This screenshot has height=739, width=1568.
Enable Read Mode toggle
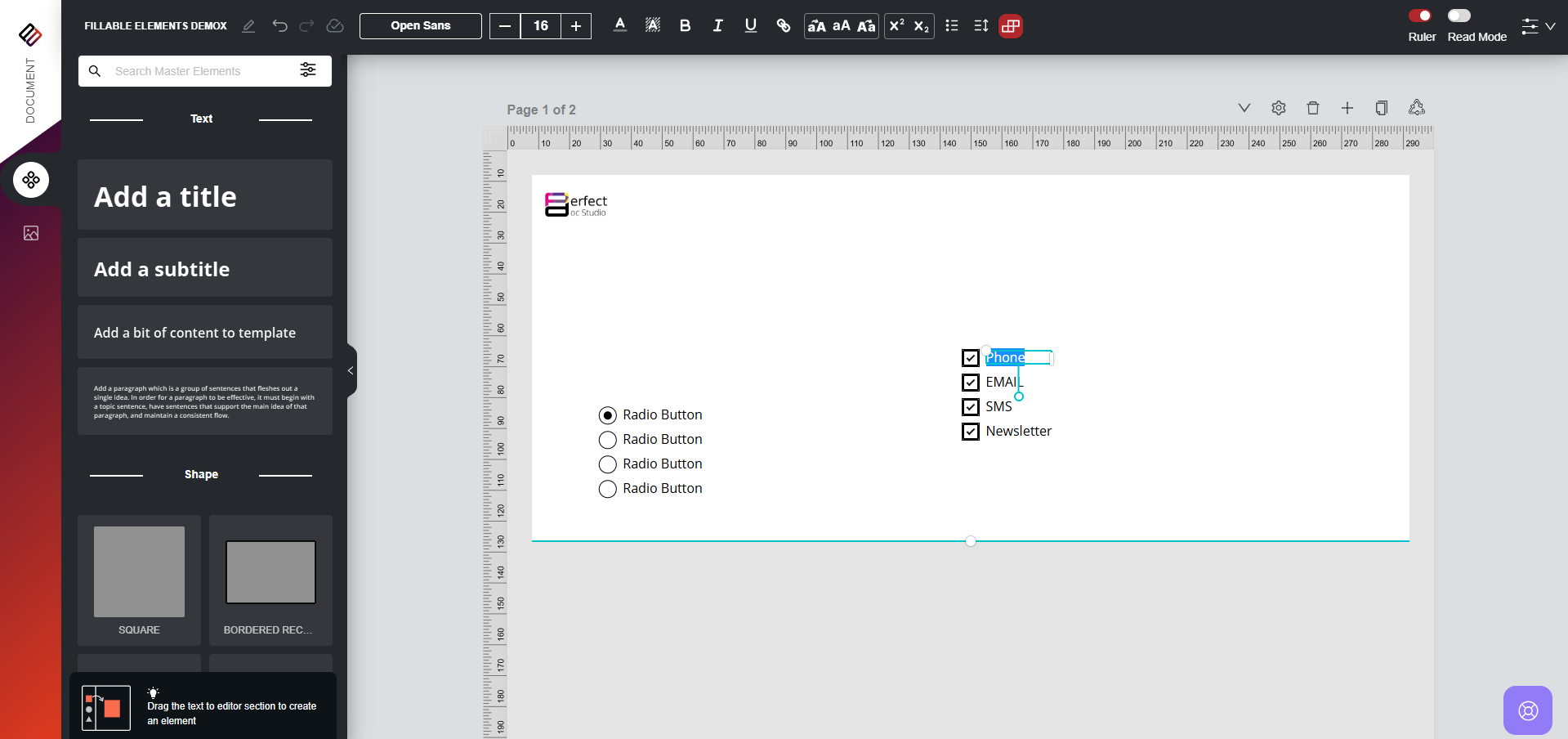pos(1459,16)
